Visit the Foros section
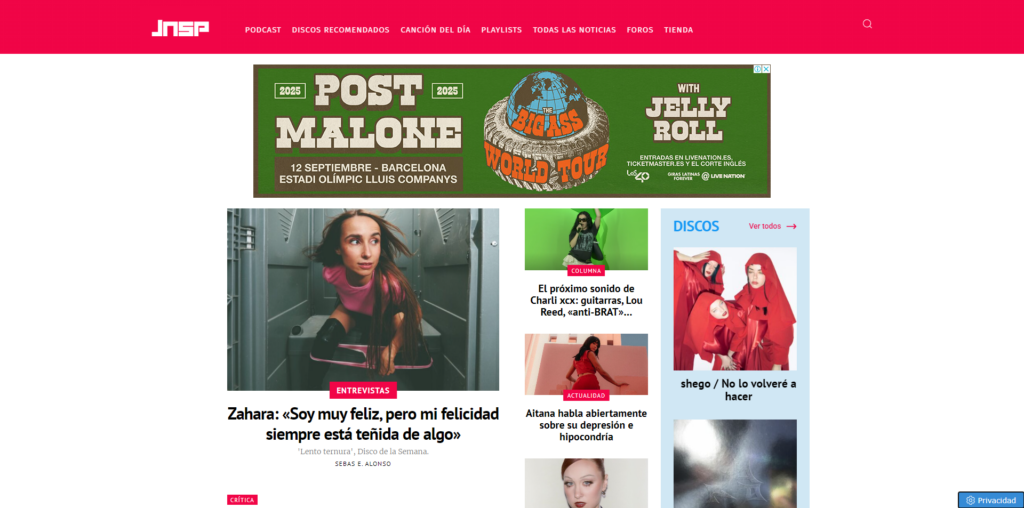Screen dimensions: 1024x508 640,30
